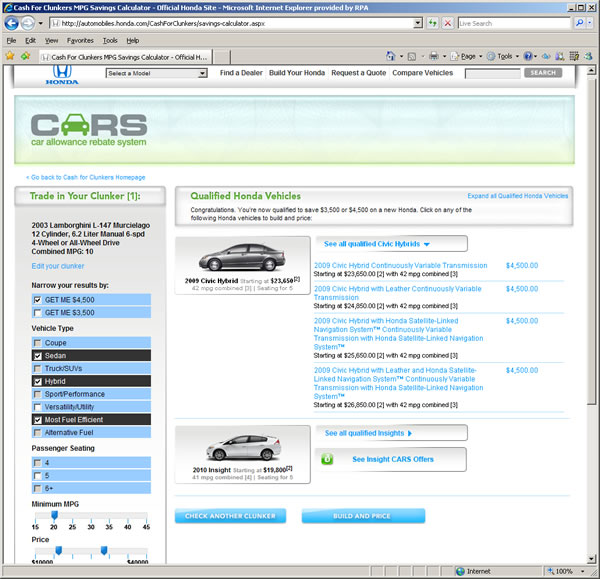Click the blue Help question mark icon

coord(529,57)
